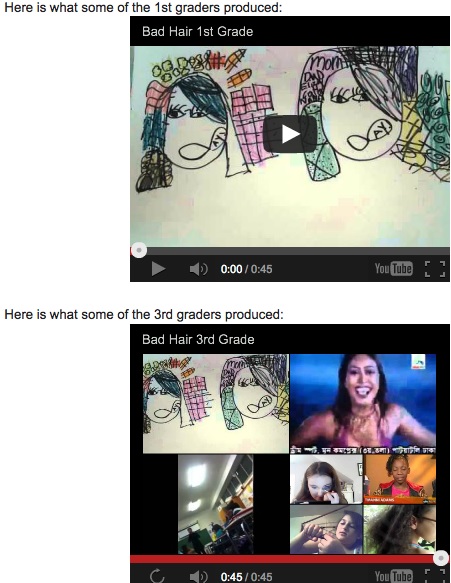Enter fullscreen on the 1st Grade video
Screen dimensions: 451x583
coord(435,268)
